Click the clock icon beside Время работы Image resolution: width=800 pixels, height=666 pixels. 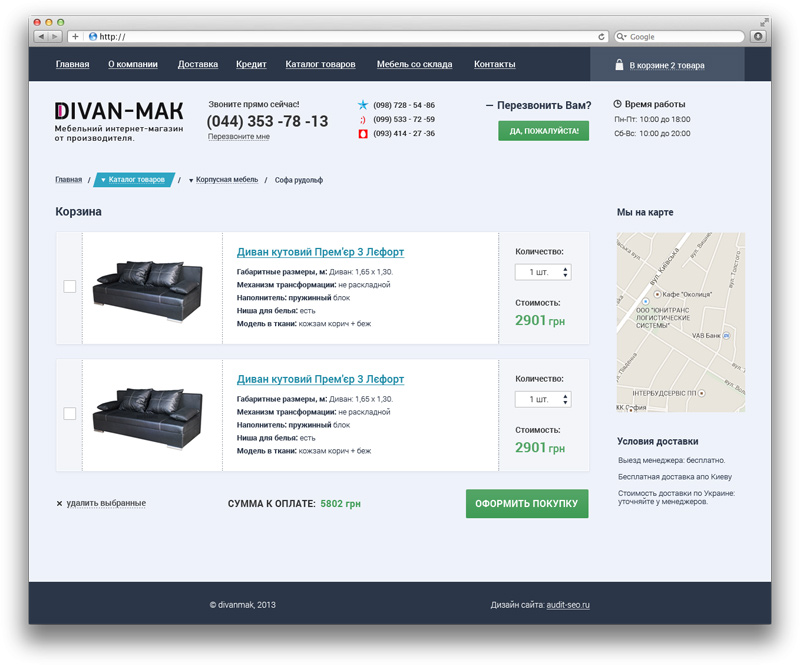(x=617, y=104)
